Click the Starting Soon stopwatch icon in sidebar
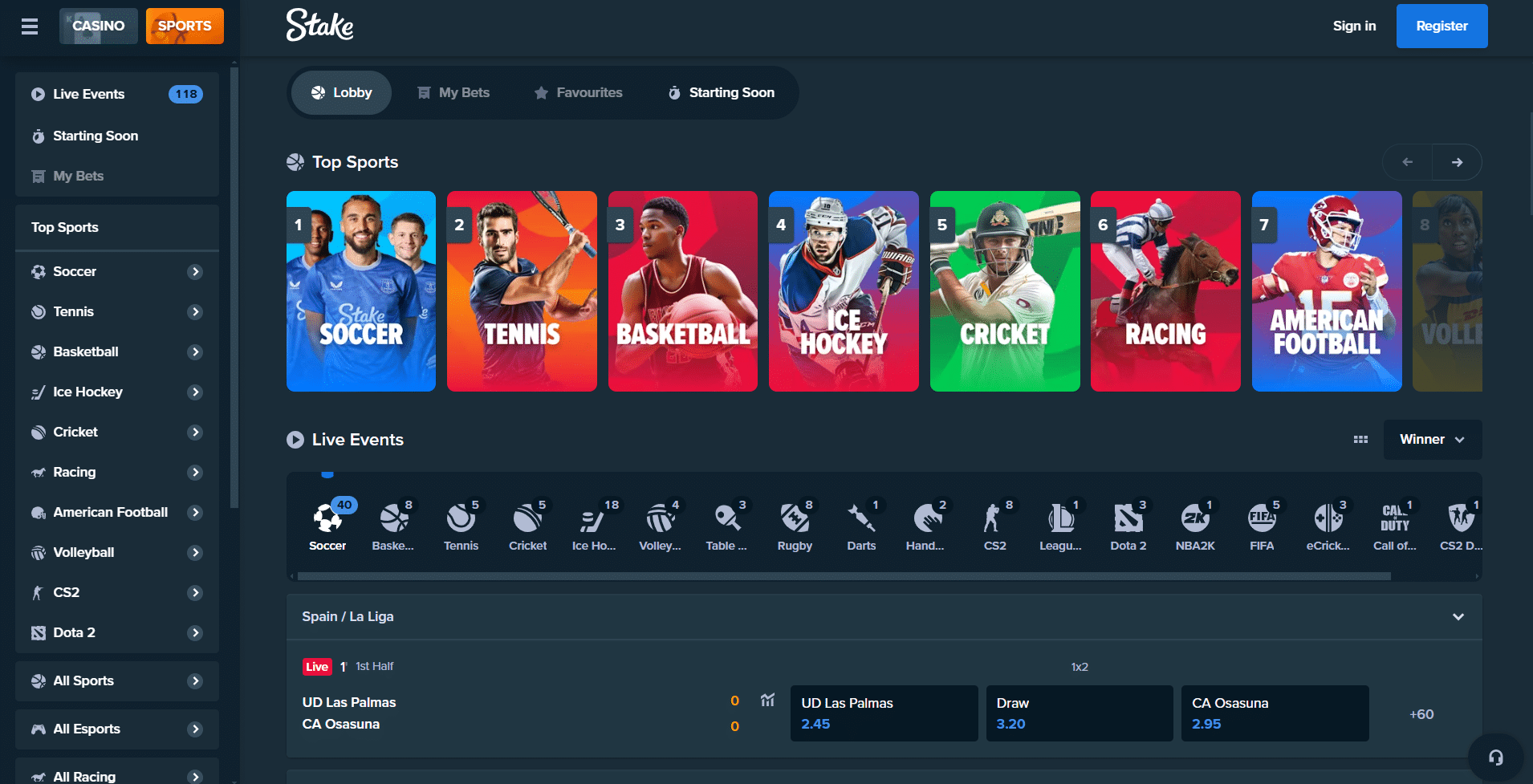 point(38,136)
